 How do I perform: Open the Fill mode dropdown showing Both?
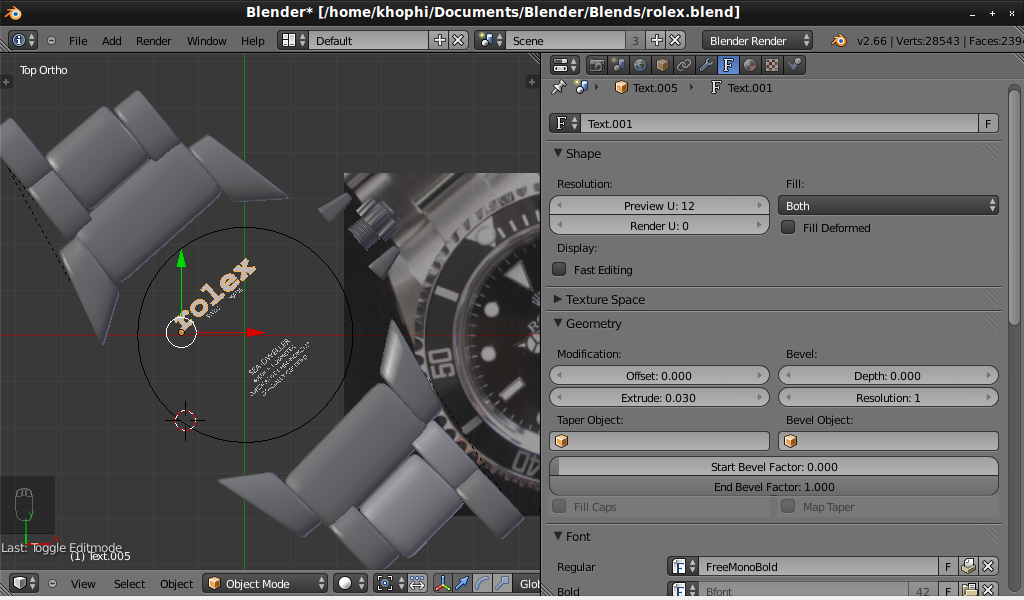tap(888, 206)
